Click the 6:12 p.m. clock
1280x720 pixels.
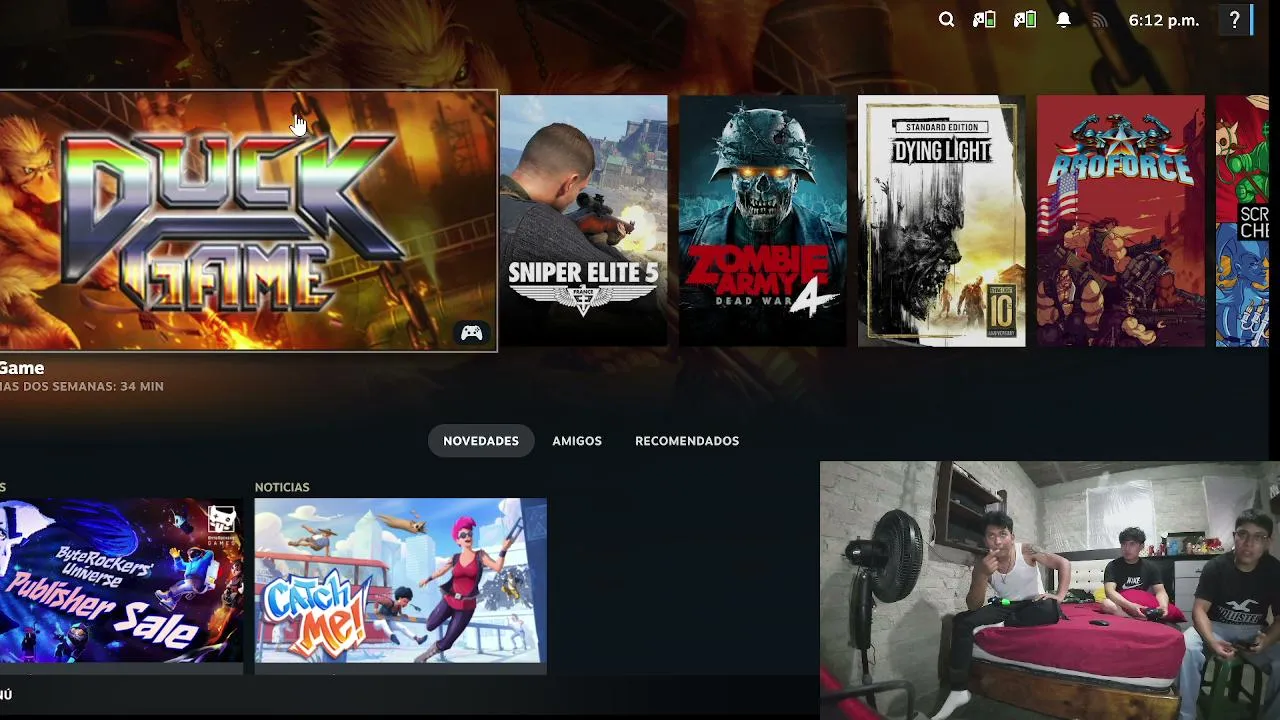[1164, 20]
